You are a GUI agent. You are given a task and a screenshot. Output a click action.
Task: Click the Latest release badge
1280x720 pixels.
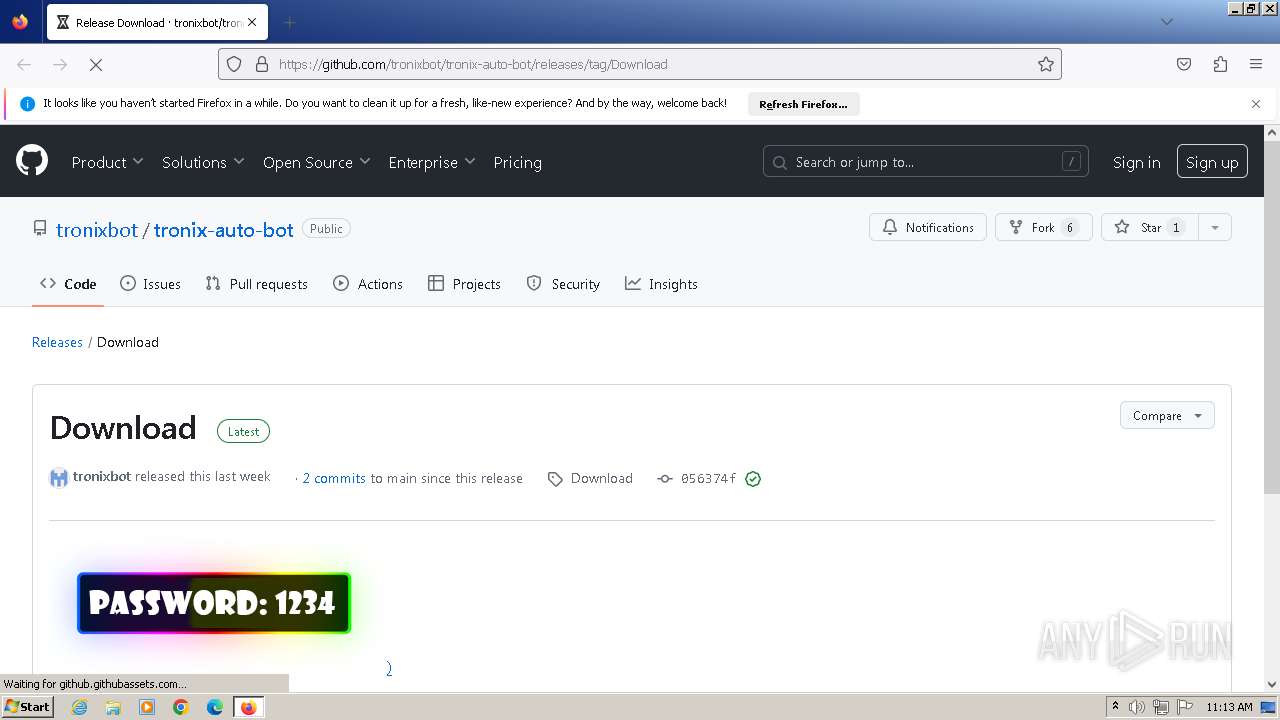pos(243,432)
